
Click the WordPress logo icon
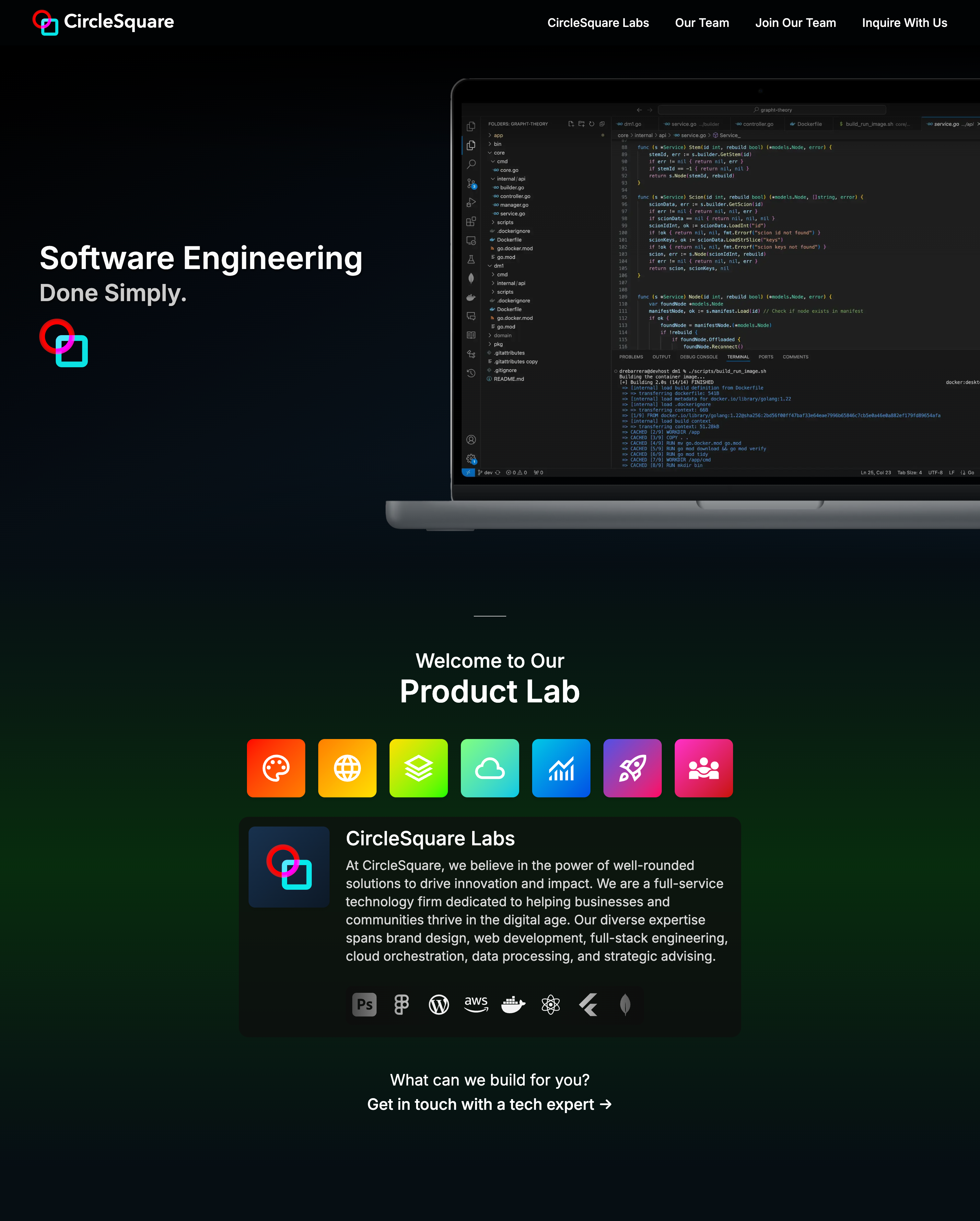coord(439,1005)
